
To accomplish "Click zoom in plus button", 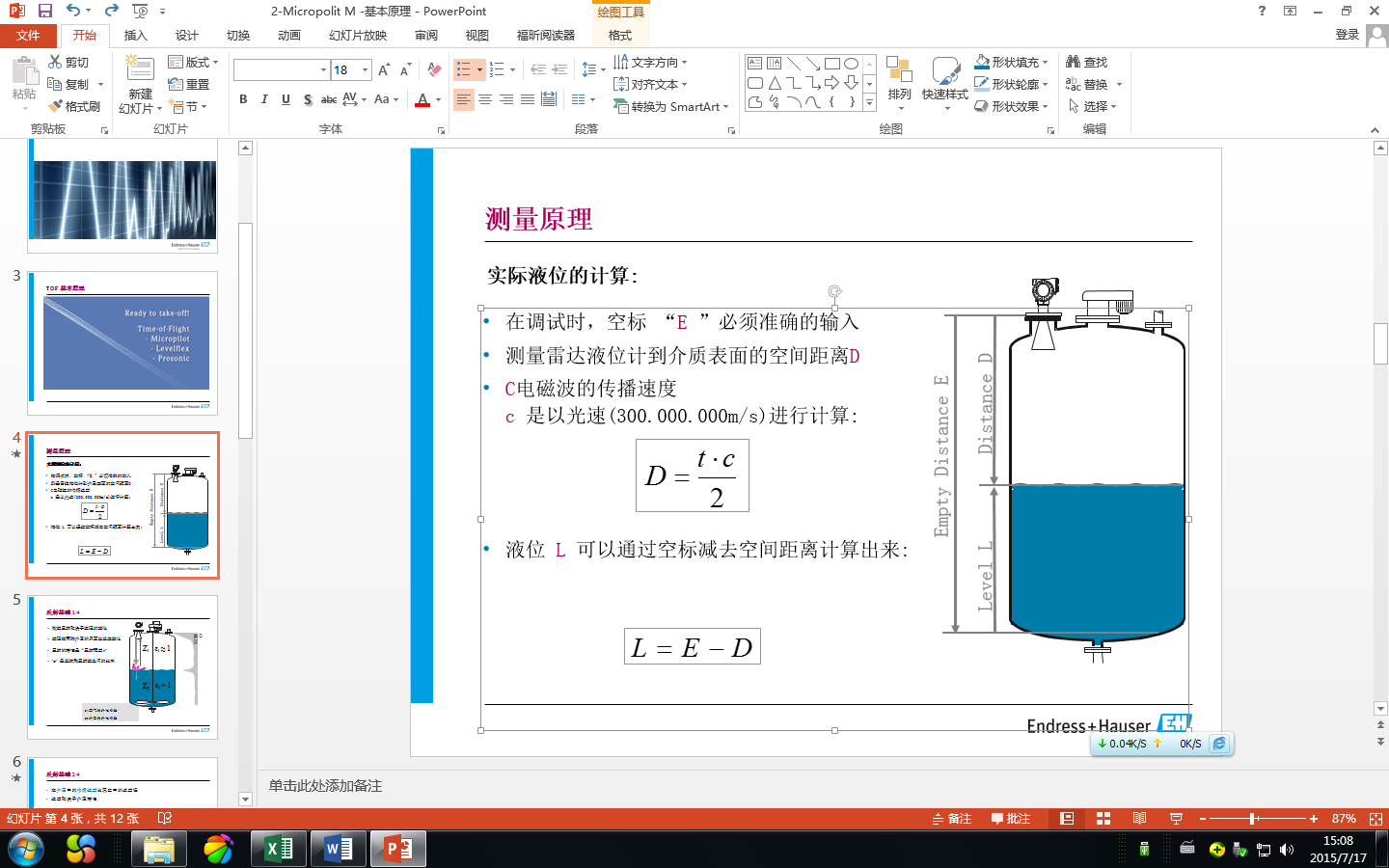I will pyautogui.click(x=1314, y=819).
